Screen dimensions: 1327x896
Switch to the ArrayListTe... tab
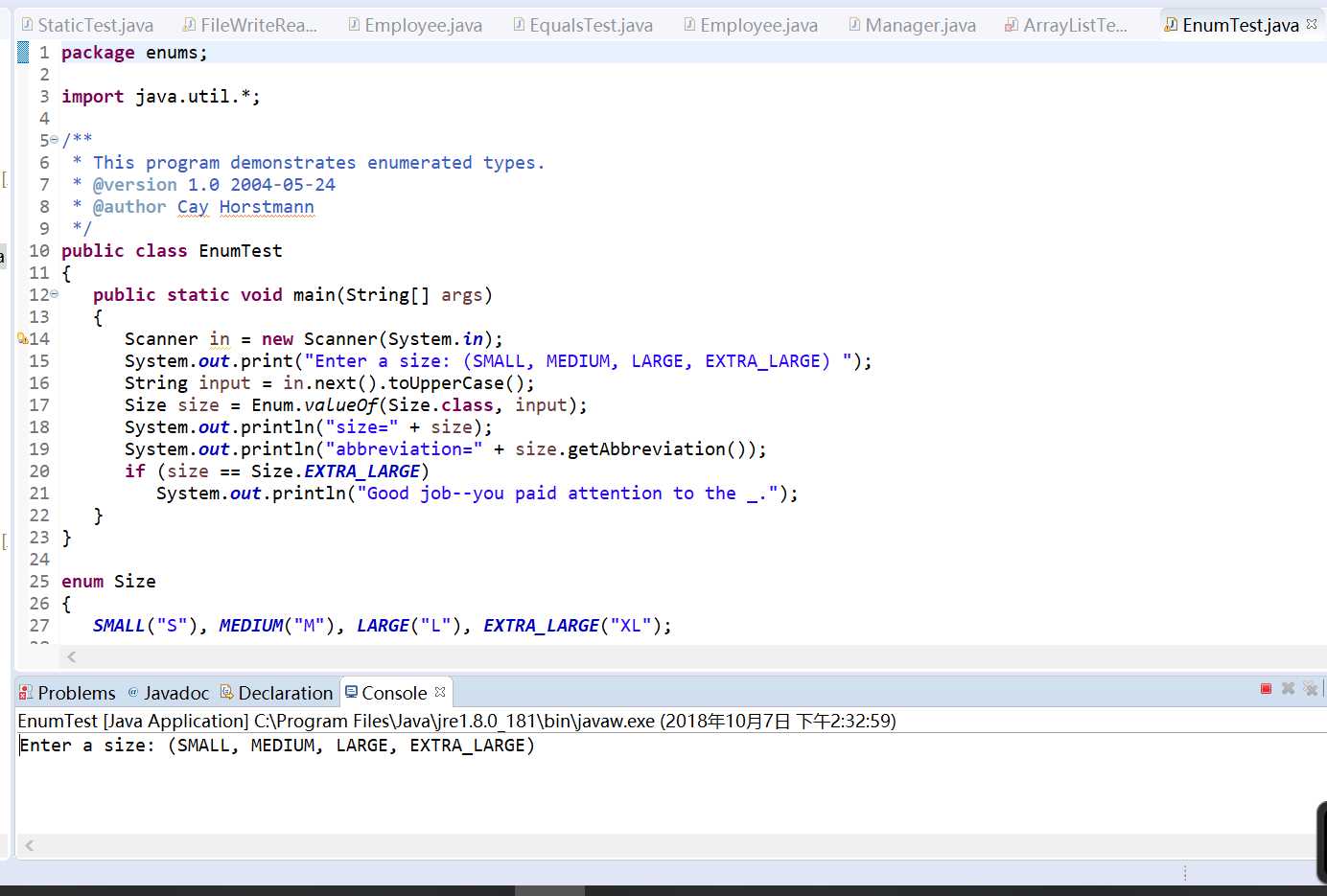pyautogui.click(x=1066, y=25)
